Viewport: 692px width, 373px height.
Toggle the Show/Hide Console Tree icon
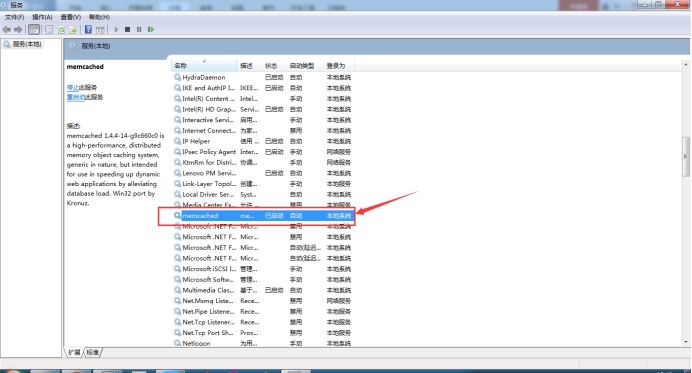[x=34, y=30]
